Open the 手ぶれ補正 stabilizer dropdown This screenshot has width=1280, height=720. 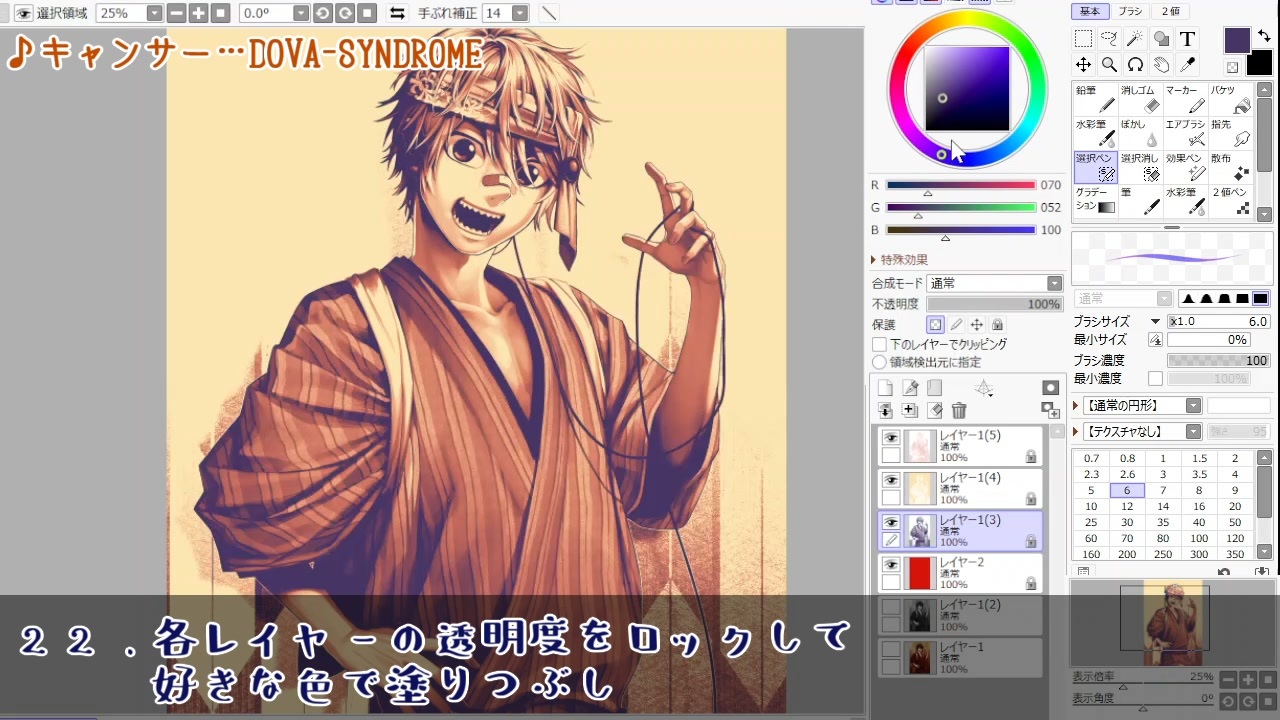click(x=519, y=13)
